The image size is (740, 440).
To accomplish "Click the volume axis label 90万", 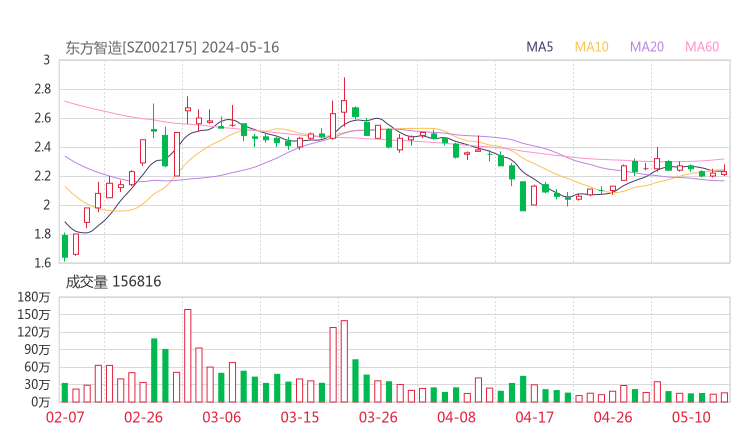I will point(37,350).
